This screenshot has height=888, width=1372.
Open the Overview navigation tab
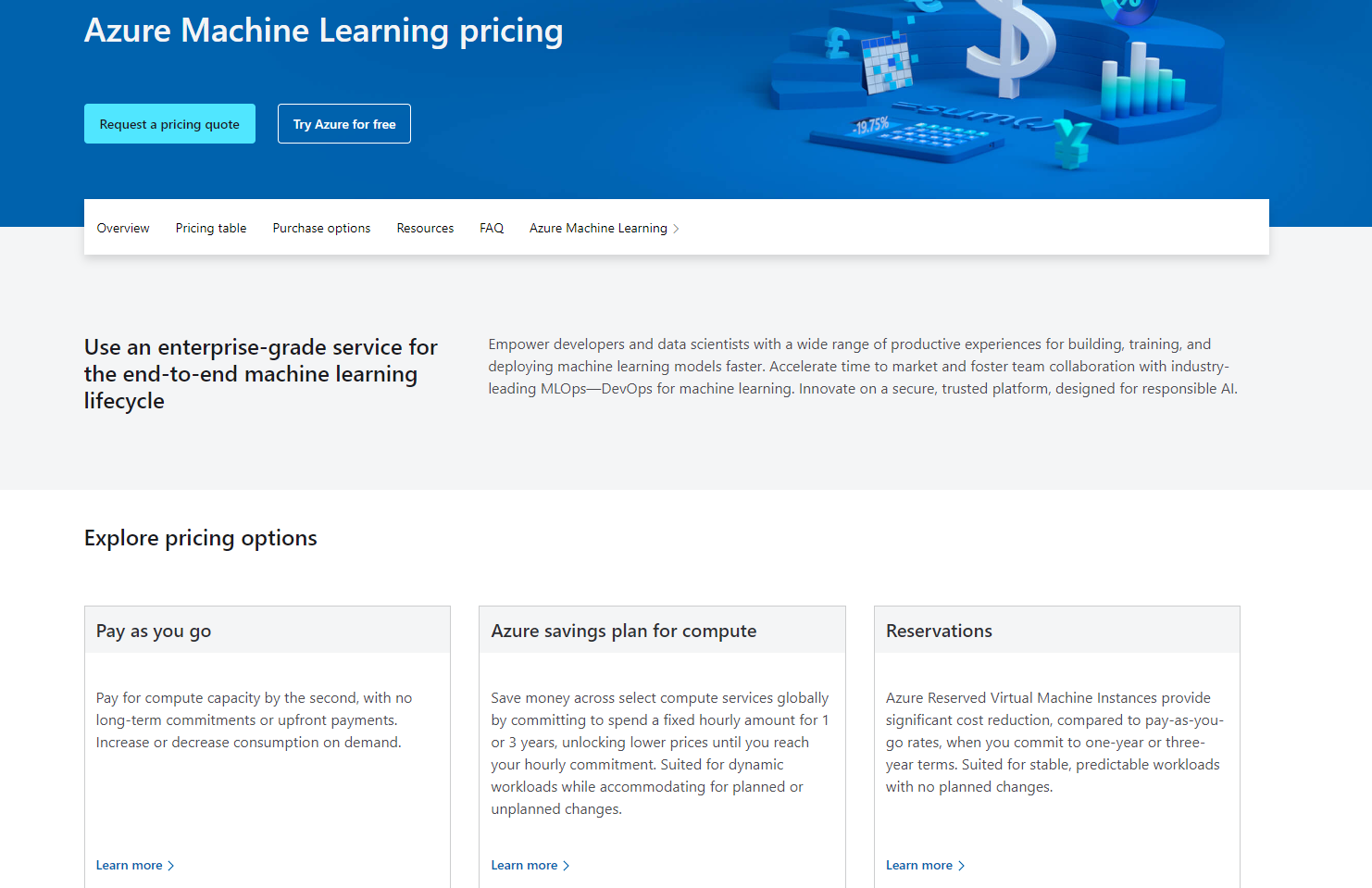(x=122, y=227)
